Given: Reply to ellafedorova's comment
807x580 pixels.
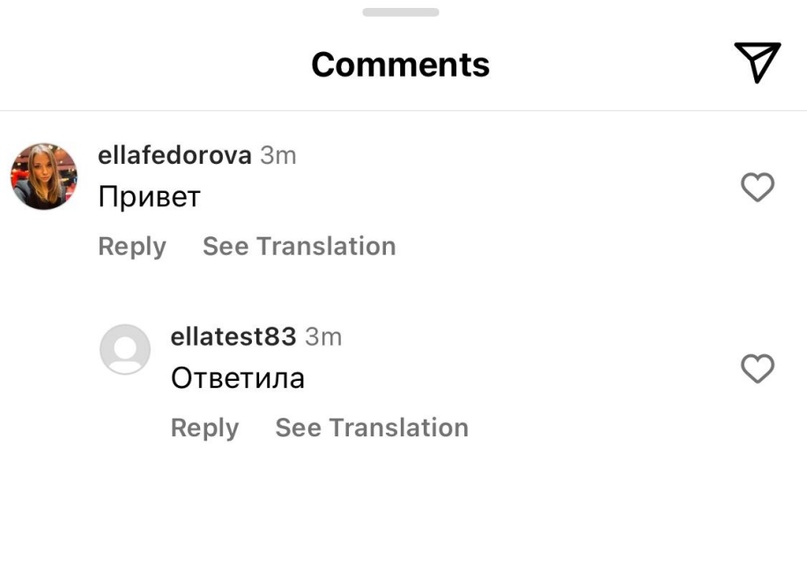Looking at the screenshot, I should 132,246.
